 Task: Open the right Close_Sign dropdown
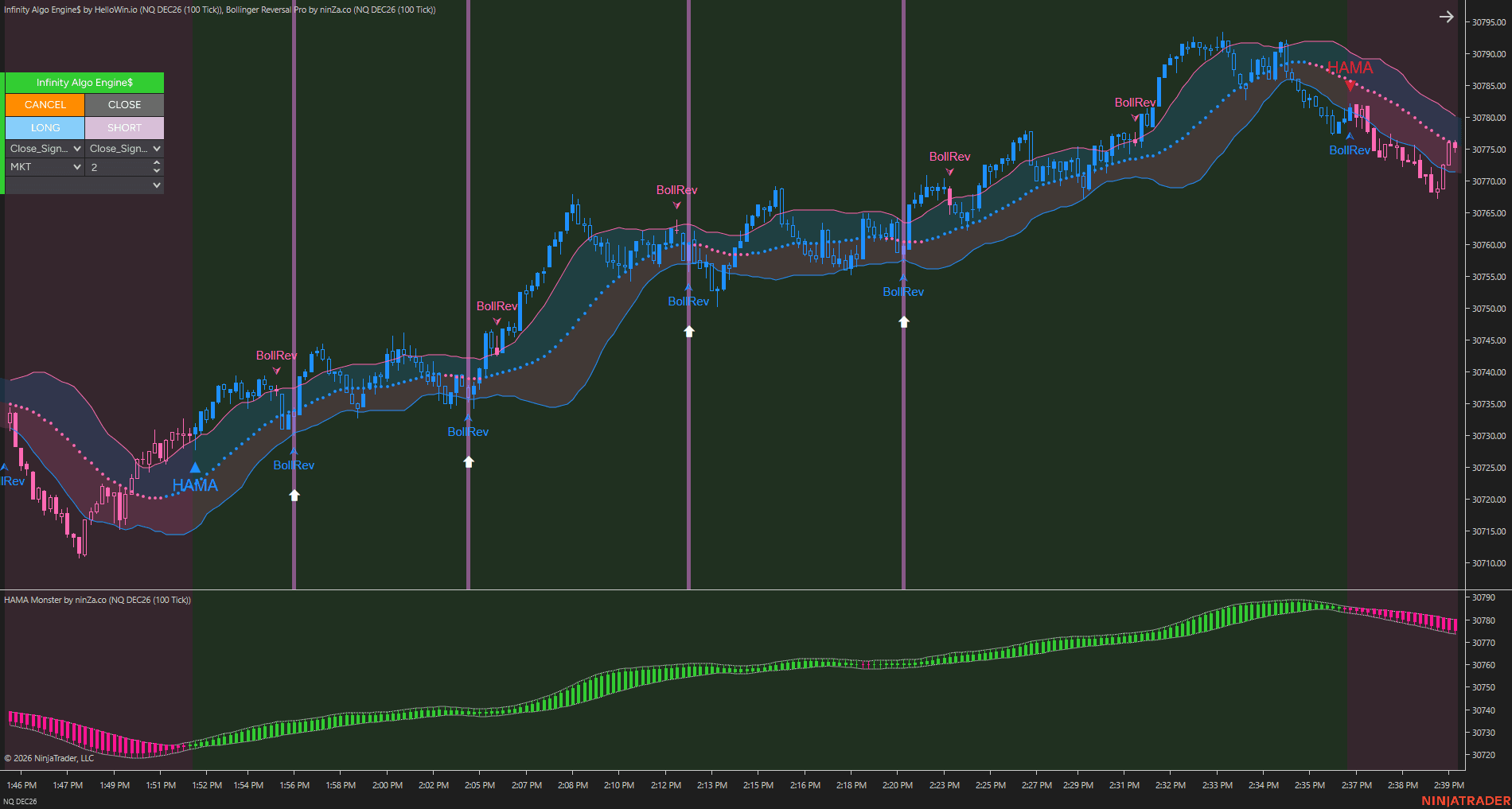pos(124,149)
